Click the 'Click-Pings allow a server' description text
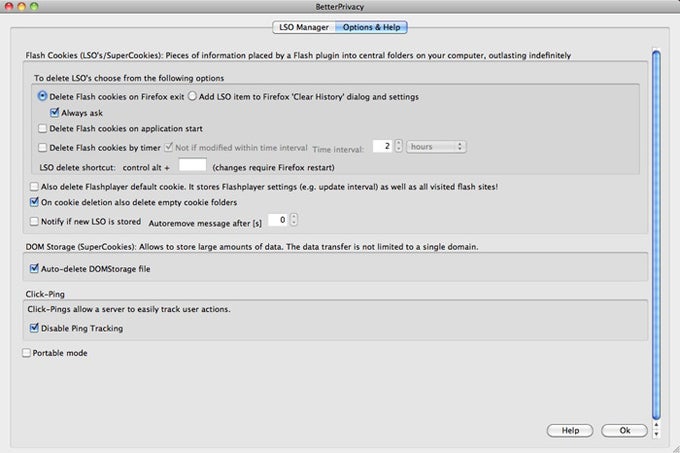The height and width of the screenshot is (453, 680). click(x=129, y=309)
